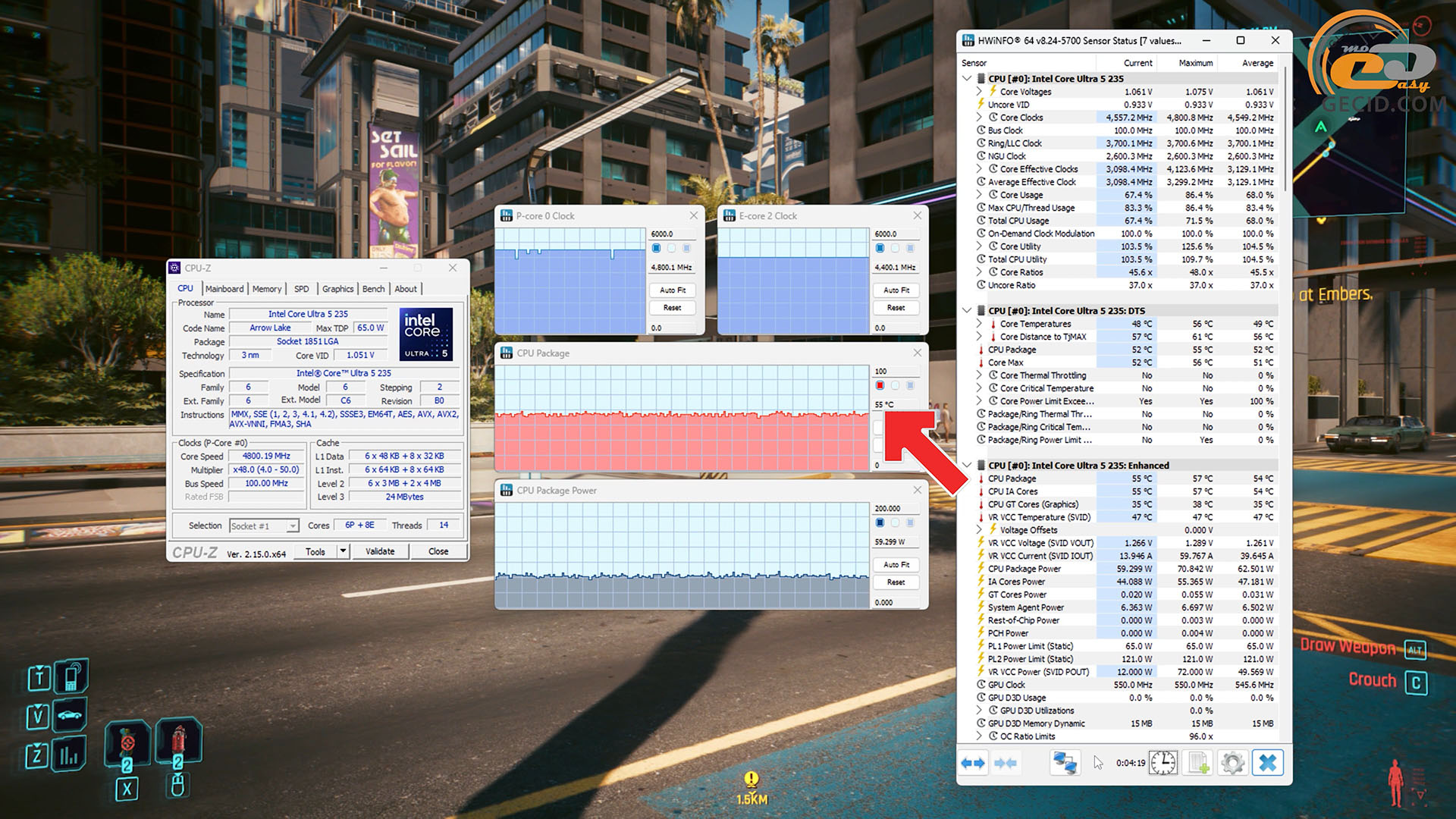Screen dimensions: 1456x819
Task: Collapse the CPU Enhanced sensor group
Action: click(x=967, y=465)
